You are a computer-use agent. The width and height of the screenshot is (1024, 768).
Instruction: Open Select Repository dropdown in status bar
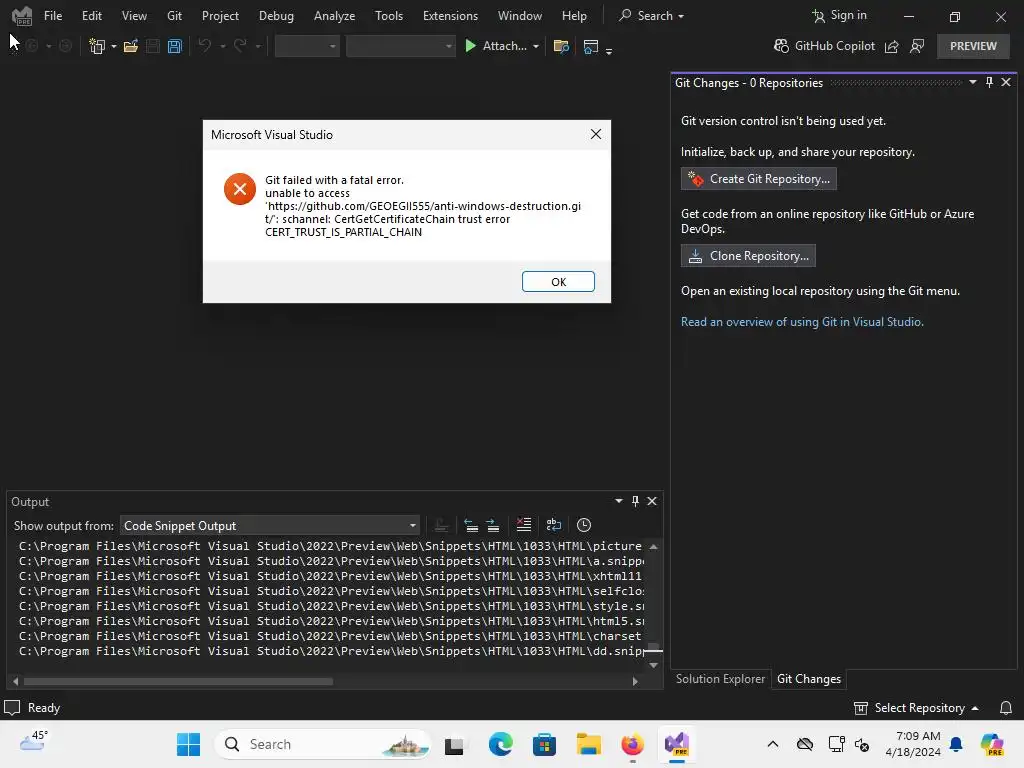click(916, 708)
